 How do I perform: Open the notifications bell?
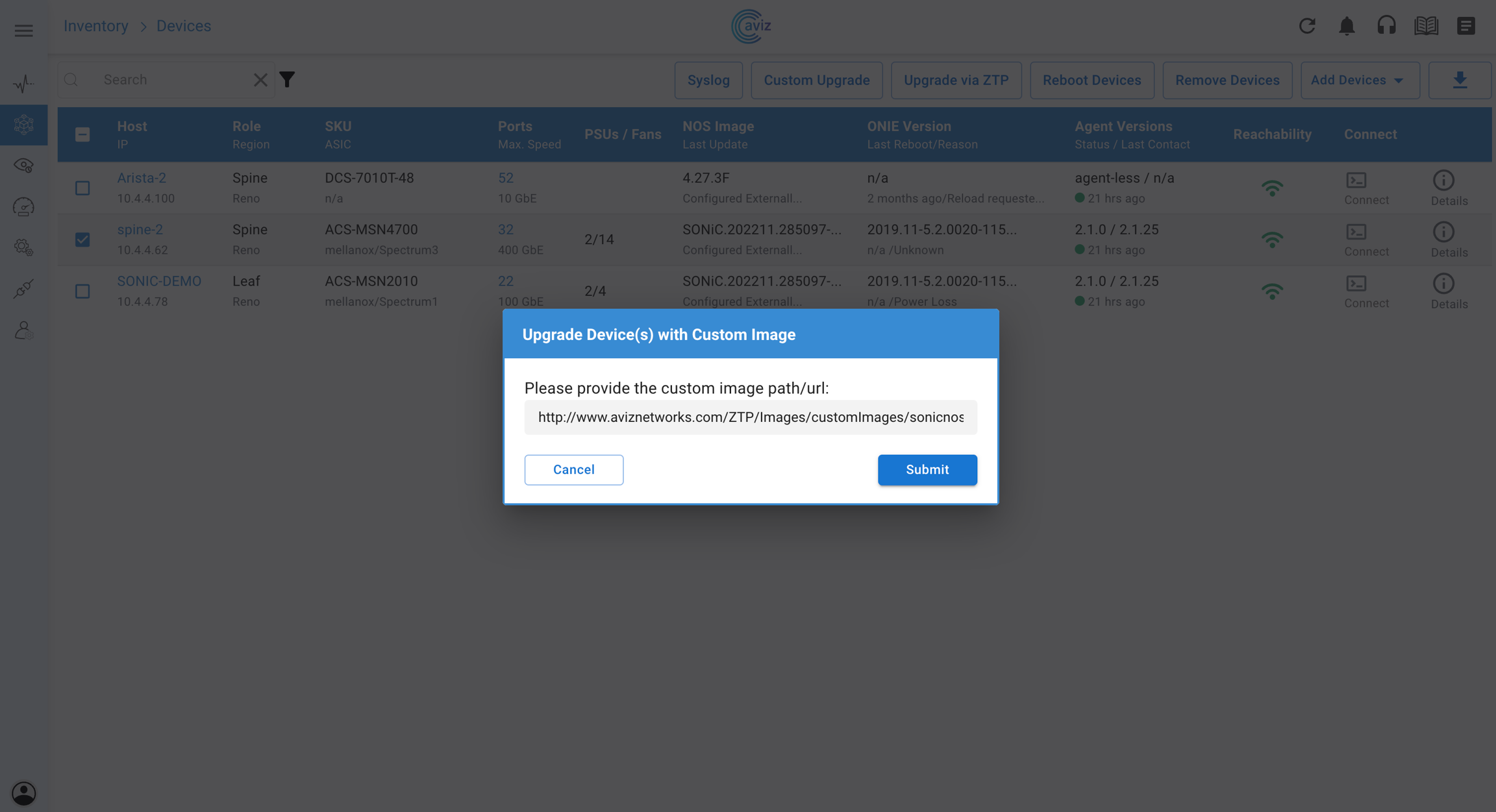(1347, 26)
